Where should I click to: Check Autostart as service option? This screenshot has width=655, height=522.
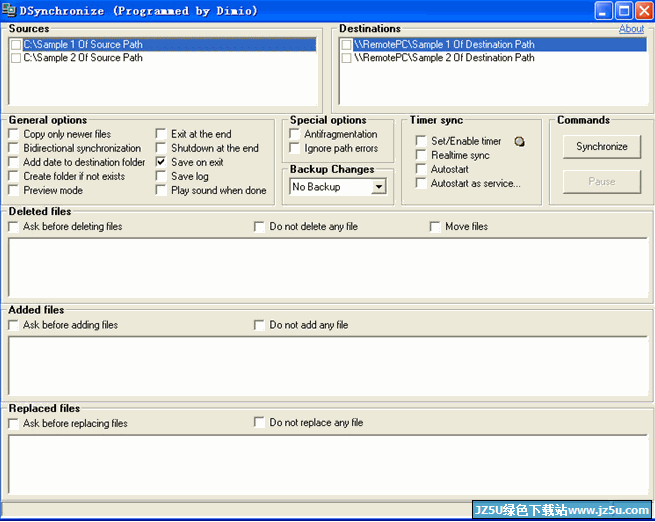click(x=421, y=183)
